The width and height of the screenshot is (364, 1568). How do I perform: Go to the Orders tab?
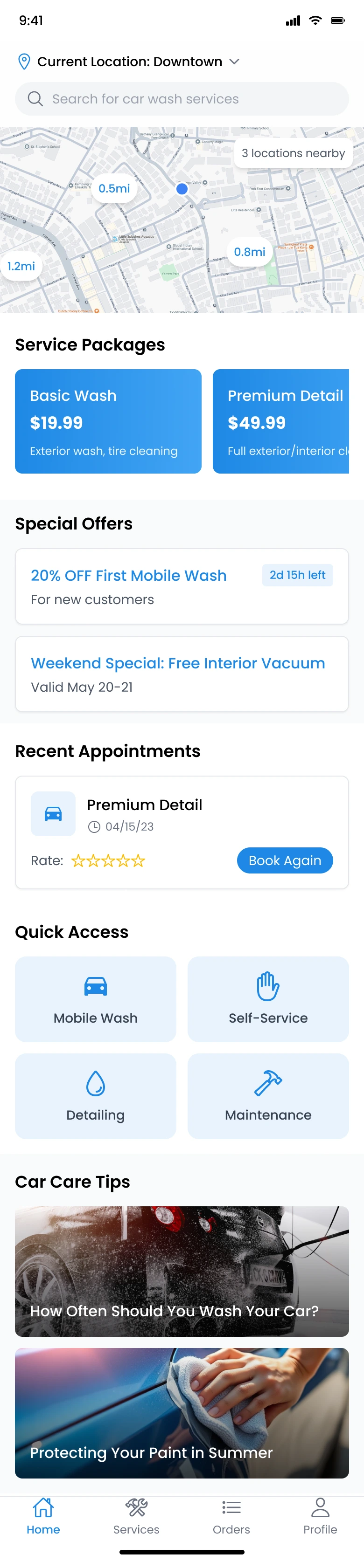click(231, 1516)
